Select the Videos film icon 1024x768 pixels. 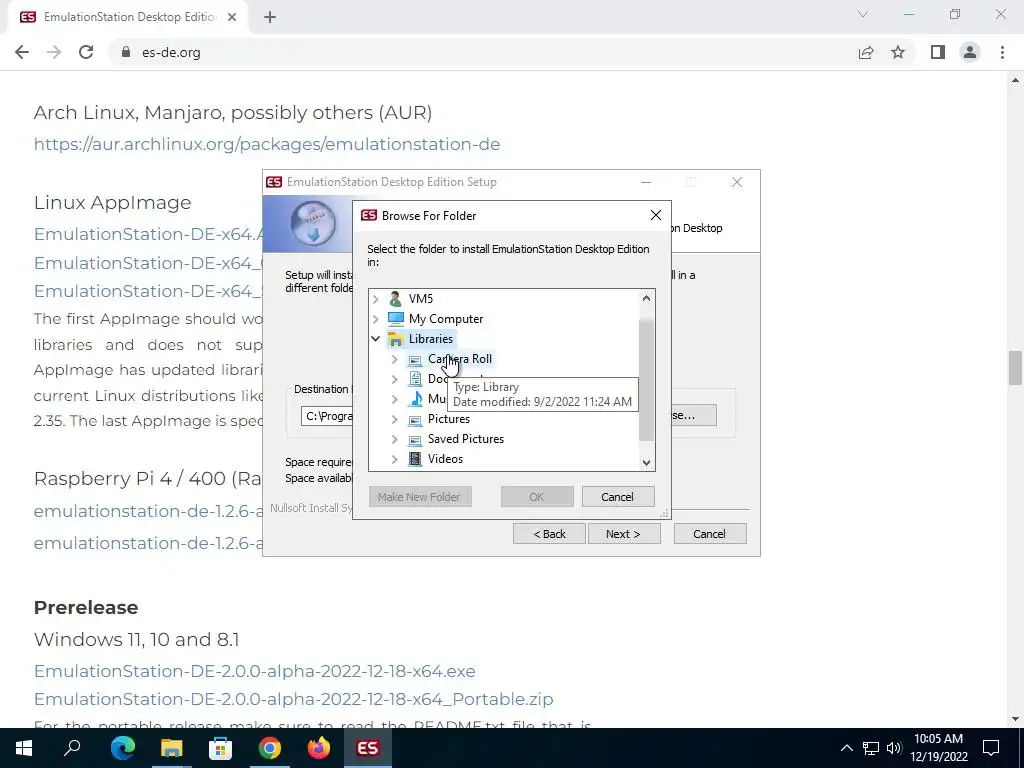click(x=415, y=459)
